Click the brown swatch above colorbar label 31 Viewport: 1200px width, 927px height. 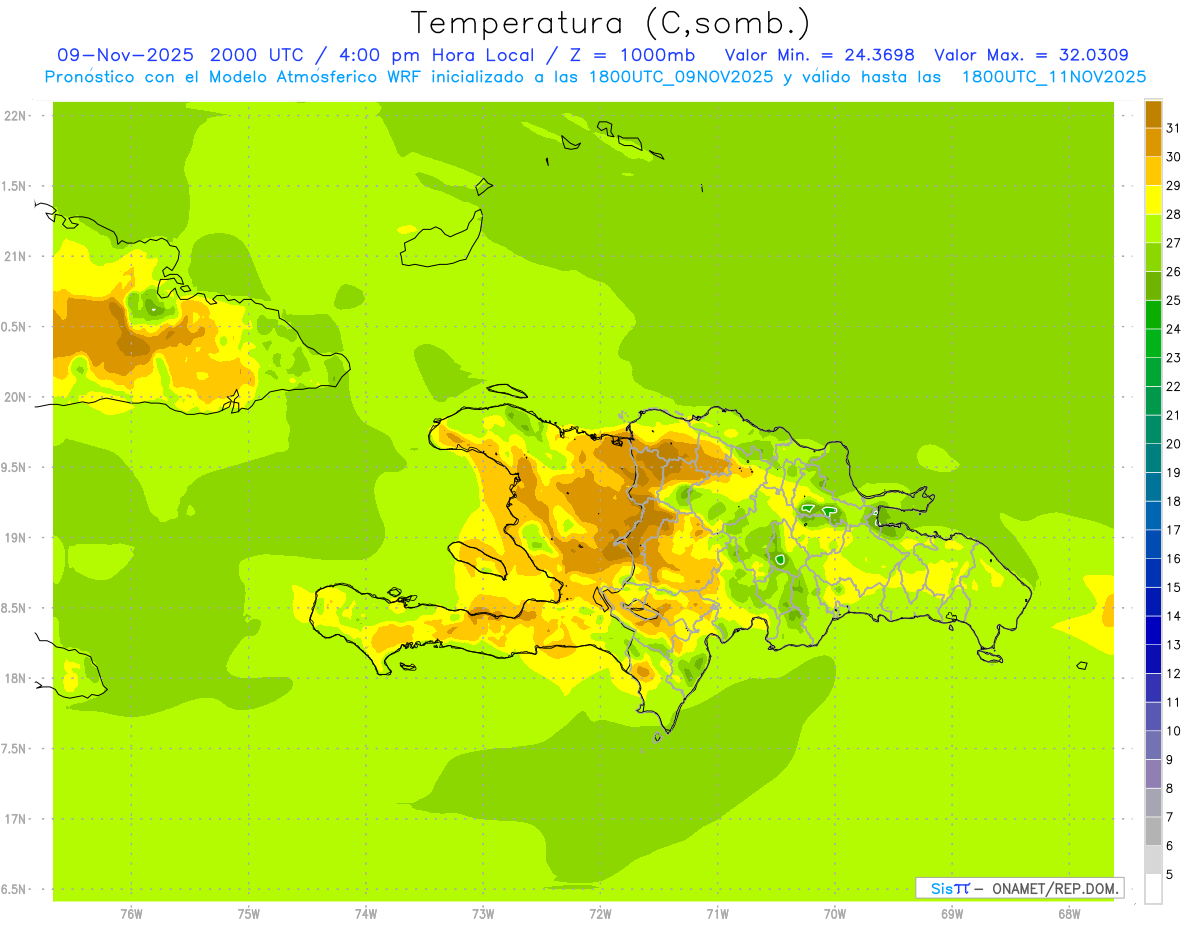(x=1153, y=114)
